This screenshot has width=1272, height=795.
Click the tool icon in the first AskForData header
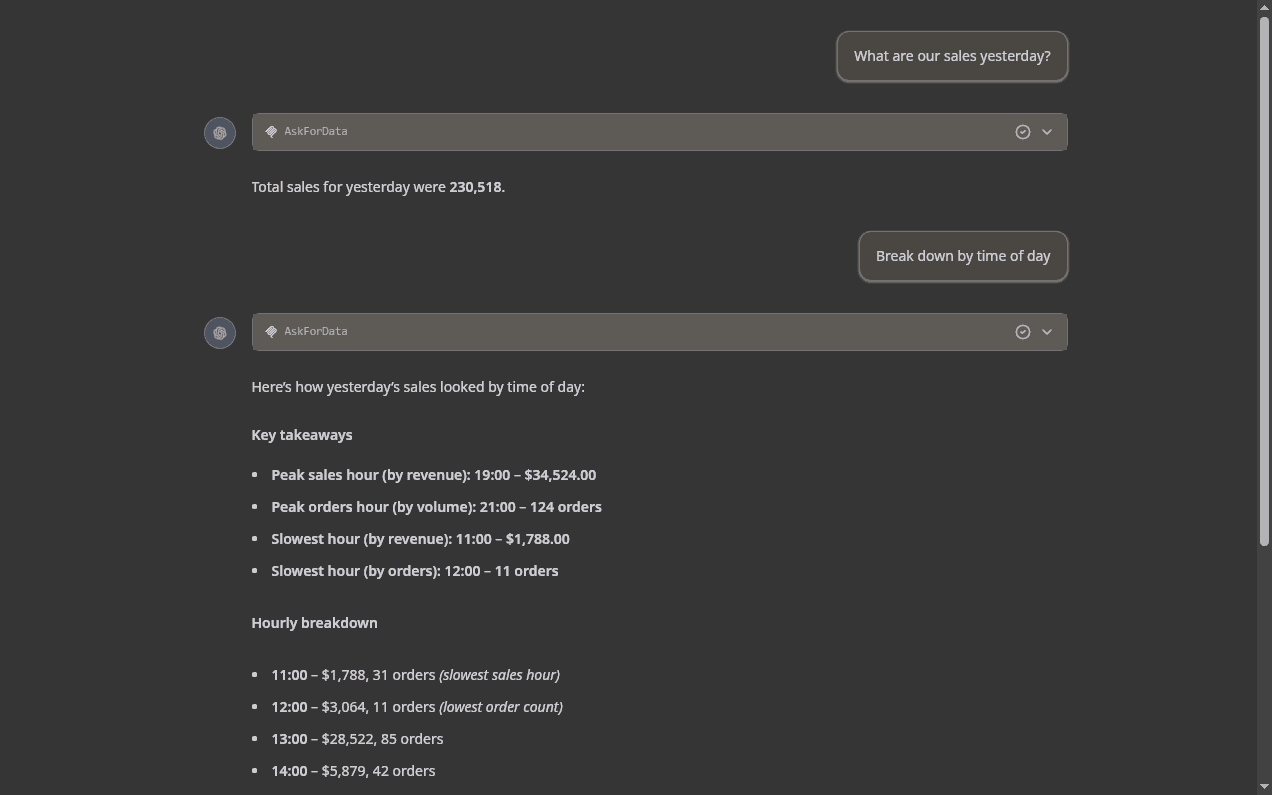[271, 131]
